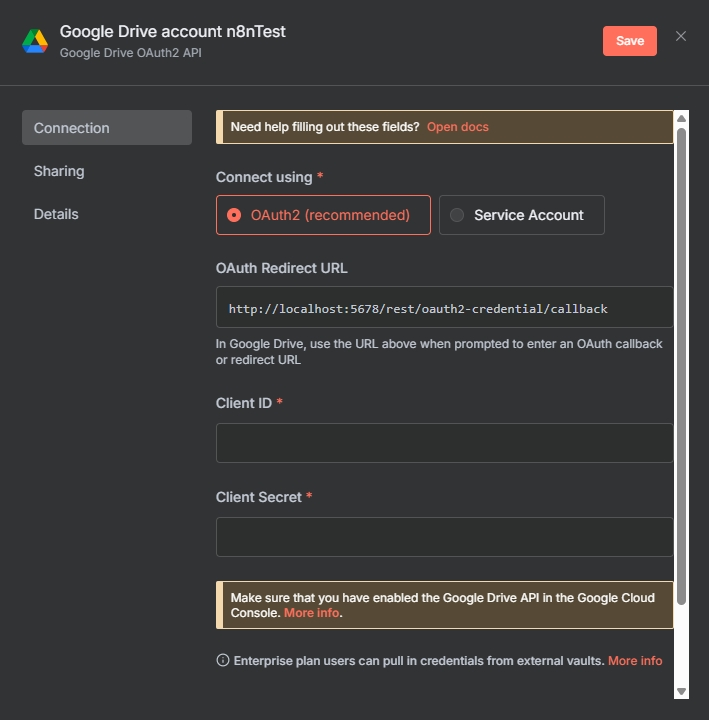Select Service Account radio option
The height and width of the screenshot is (720, 709).
point(522,215)
